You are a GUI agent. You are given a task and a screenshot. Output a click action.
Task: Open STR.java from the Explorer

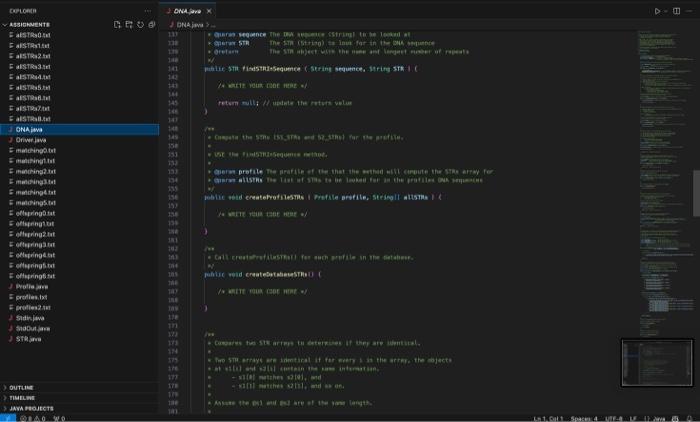click(29, 339)
